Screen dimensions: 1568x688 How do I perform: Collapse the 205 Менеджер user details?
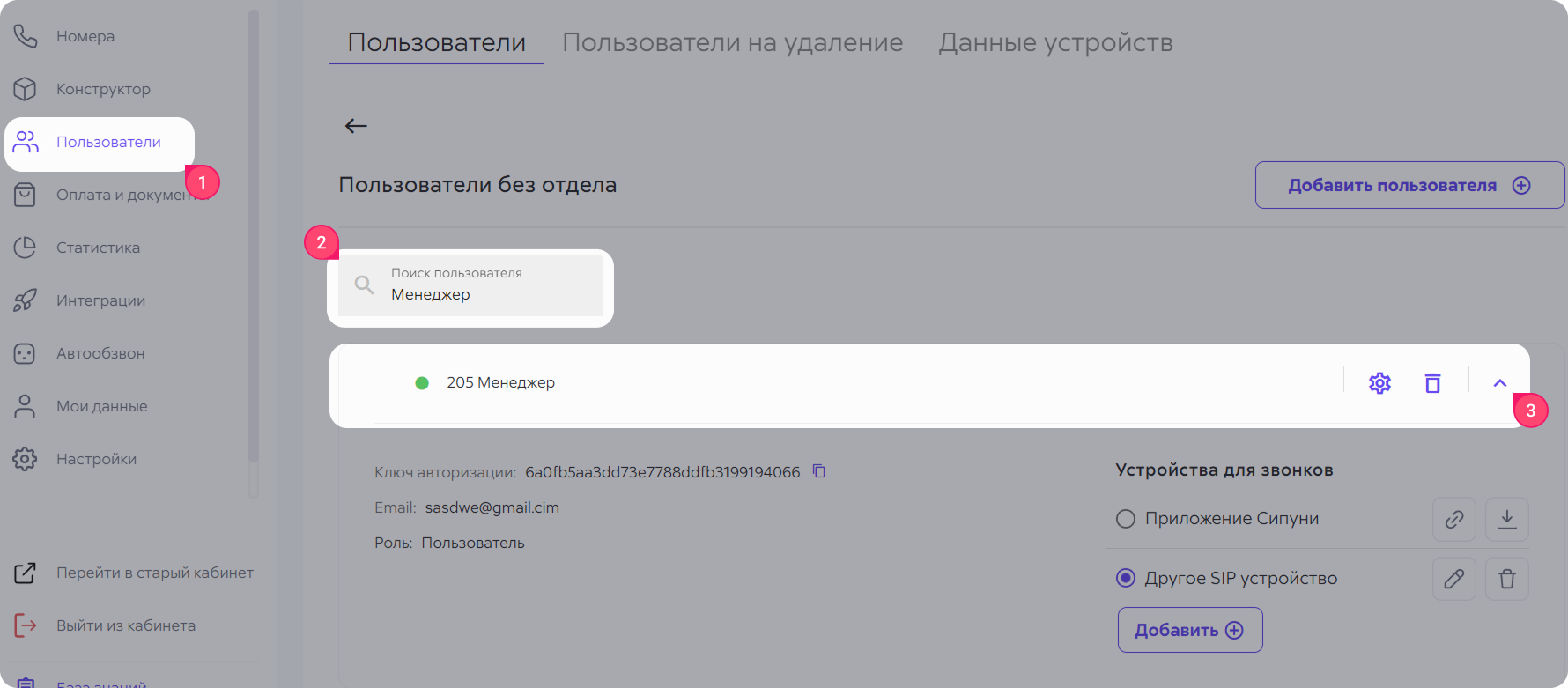coord(1500,383)
